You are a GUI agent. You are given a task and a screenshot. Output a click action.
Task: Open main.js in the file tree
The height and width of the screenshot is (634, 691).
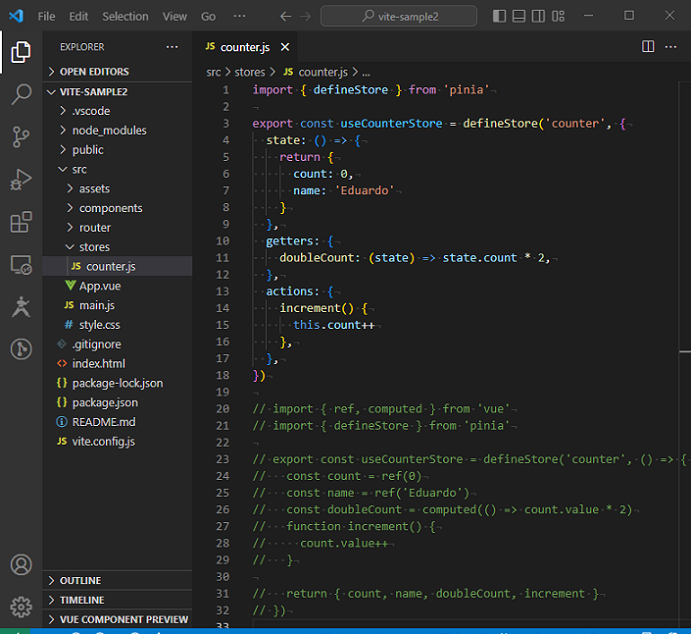pyautogui.click(x=117, y=305)
